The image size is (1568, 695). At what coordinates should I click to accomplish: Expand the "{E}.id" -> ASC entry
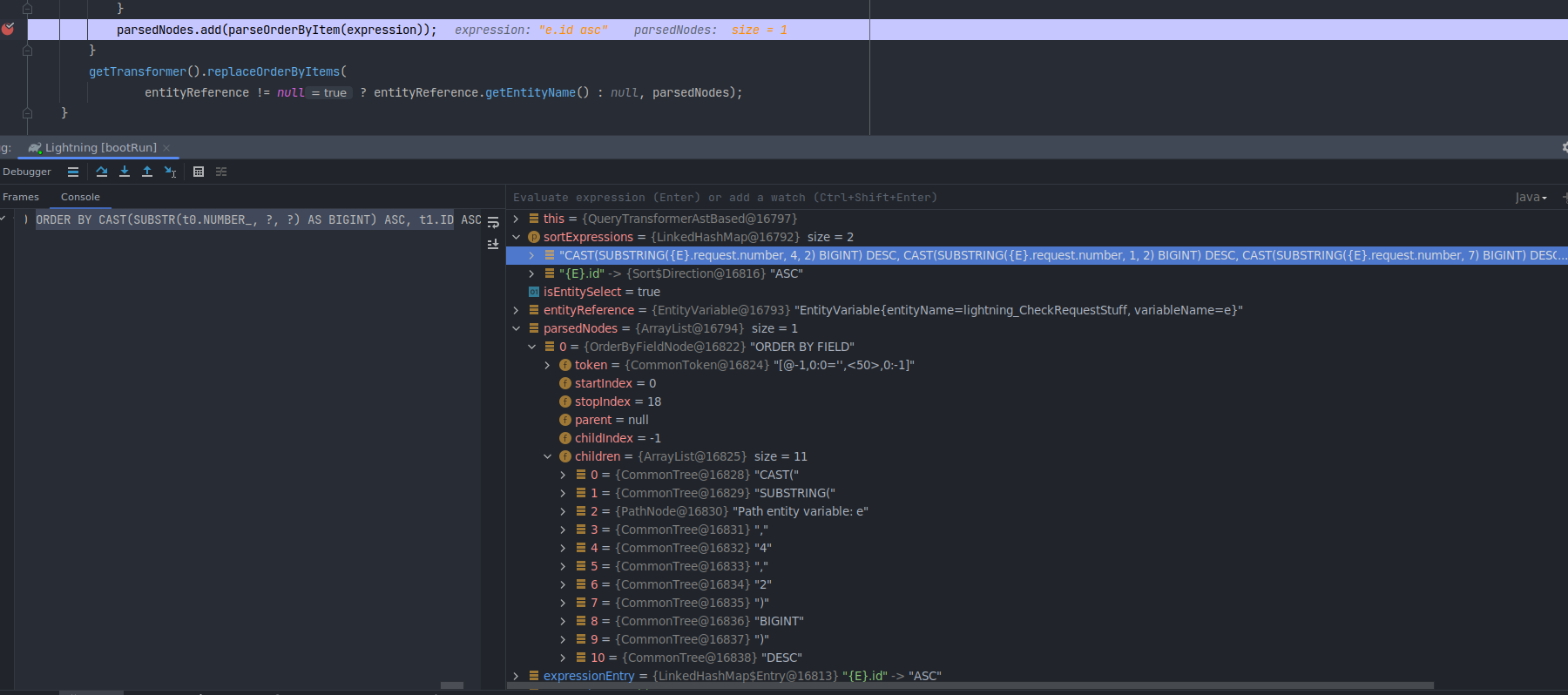coord(531,273)
